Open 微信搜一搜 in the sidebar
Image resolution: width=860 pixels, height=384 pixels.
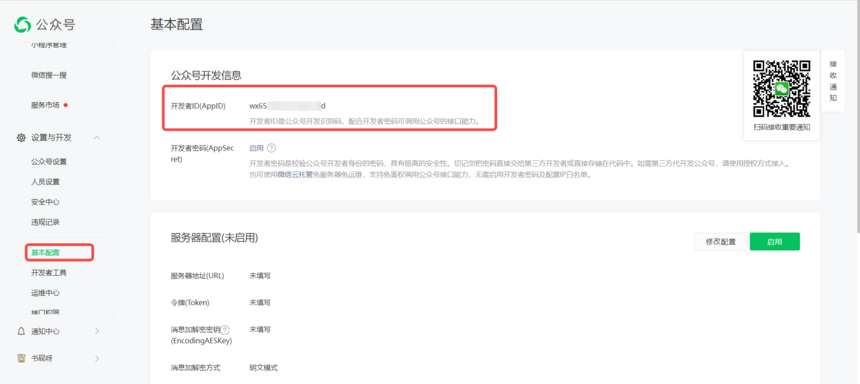click(49, 75)
